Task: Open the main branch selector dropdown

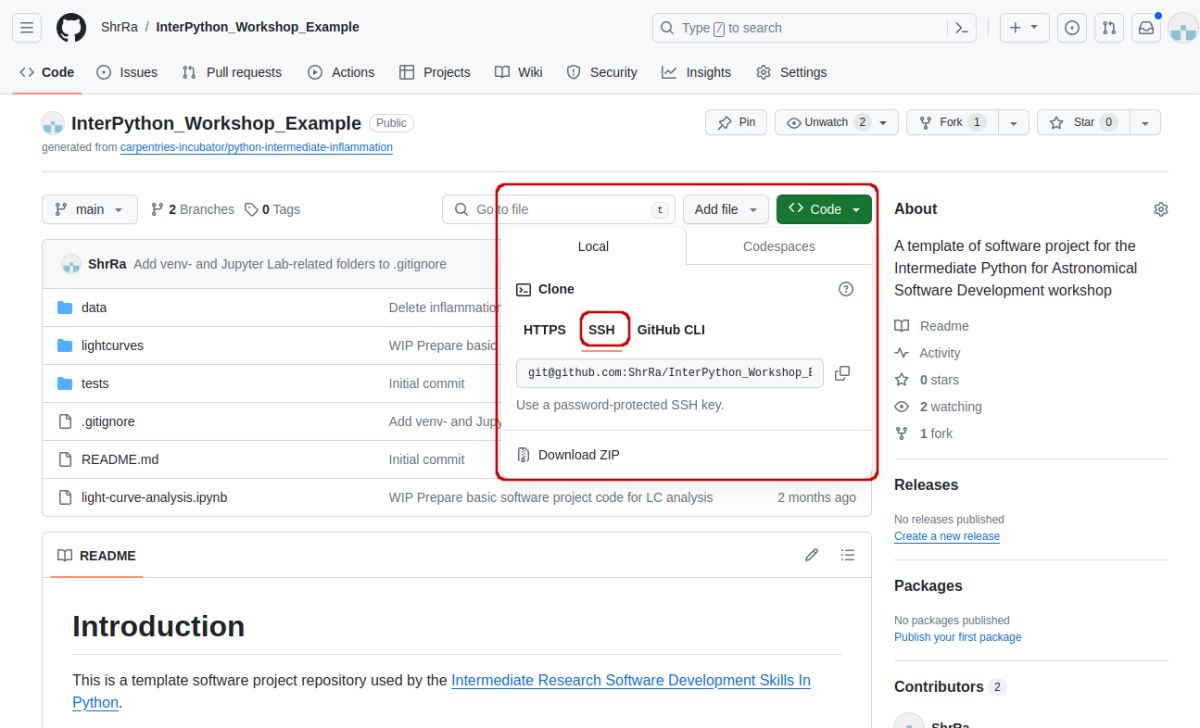Action: click(x=89, y=209)
